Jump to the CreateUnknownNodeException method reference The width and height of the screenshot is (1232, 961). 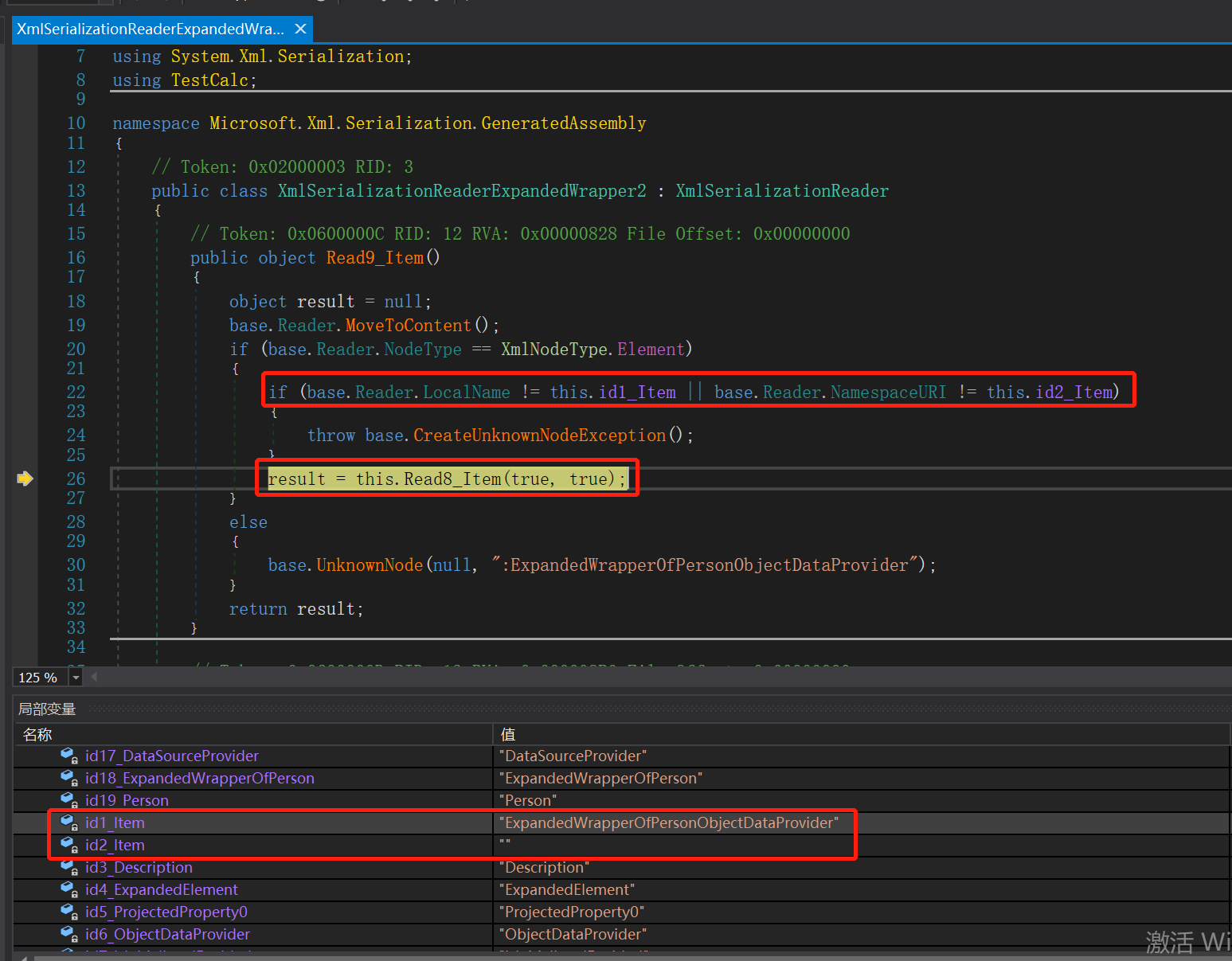click(x=539, y=436)
